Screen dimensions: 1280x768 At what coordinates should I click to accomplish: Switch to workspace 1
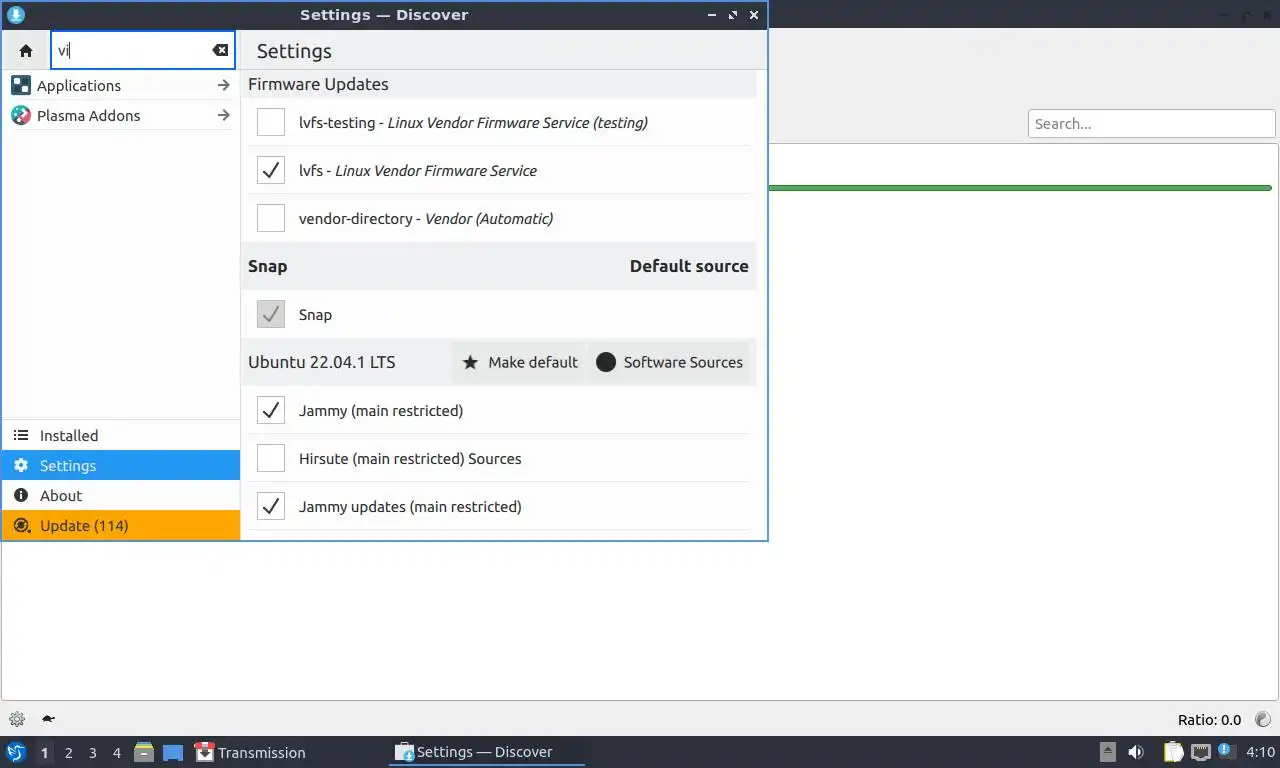tap(45, 752)
